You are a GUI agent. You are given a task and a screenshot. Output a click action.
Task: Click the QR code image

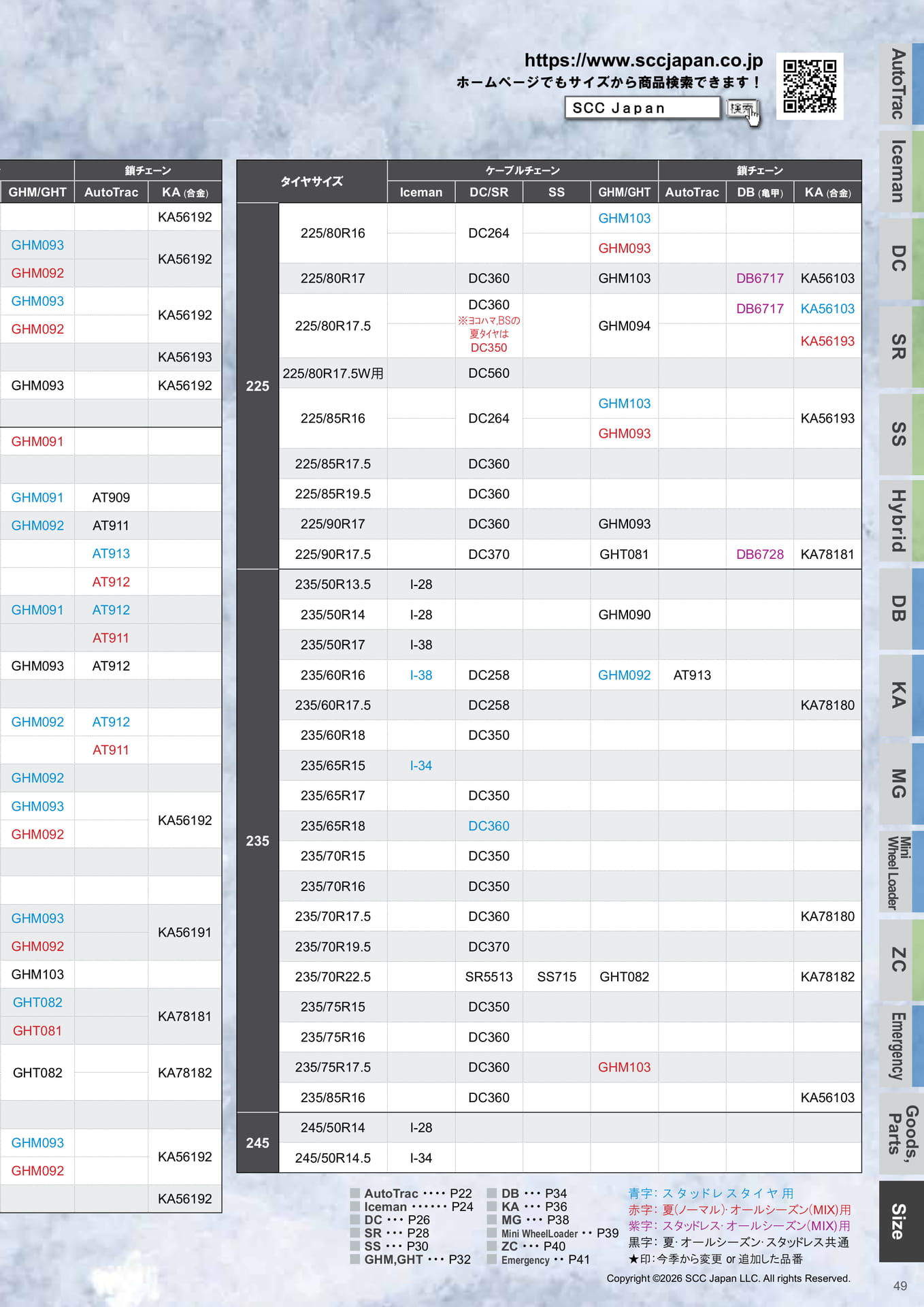810,86
